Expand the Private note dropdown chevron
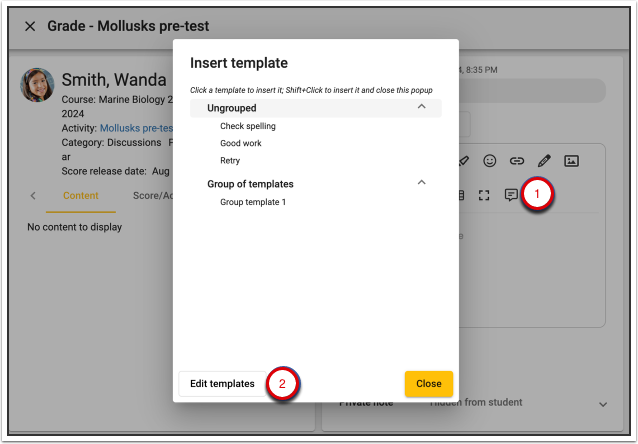The width and height of the screenshot is (638, 444). [602, 404]
